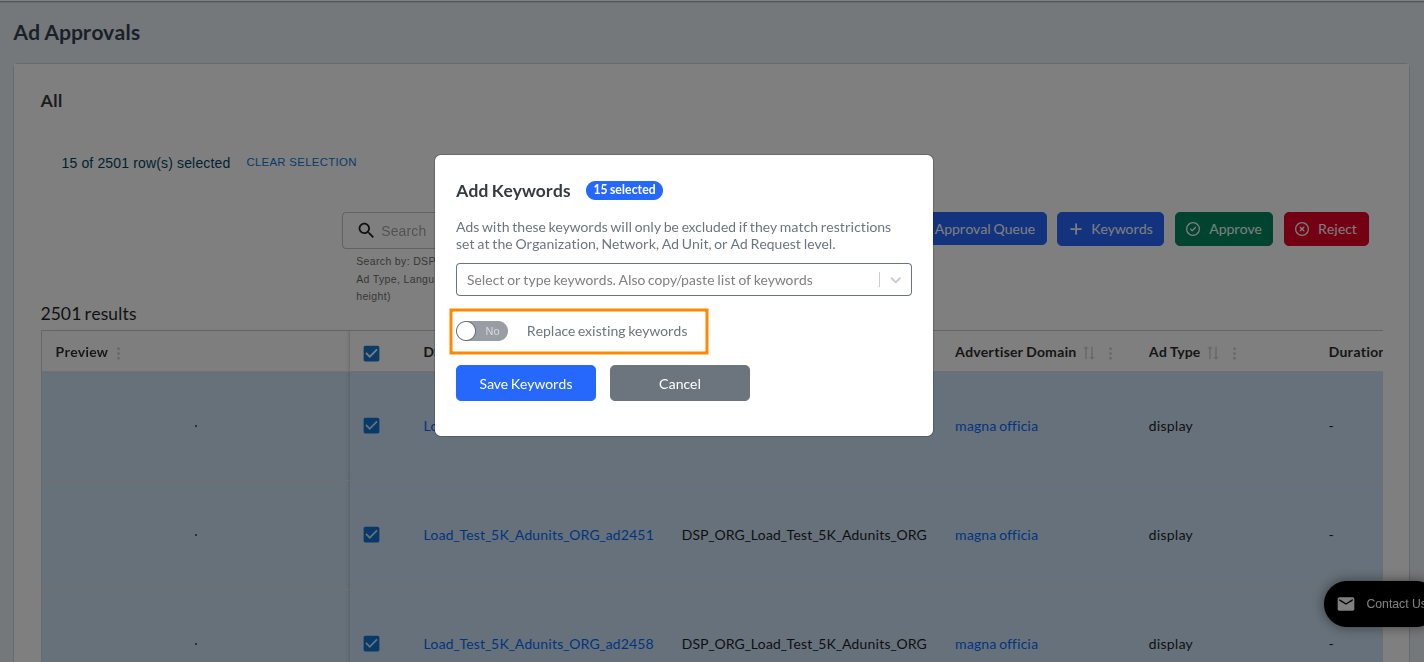Open Advertiser Domain column options menu
This screenshot has width=1424, height=662.
pos(1111,353)
